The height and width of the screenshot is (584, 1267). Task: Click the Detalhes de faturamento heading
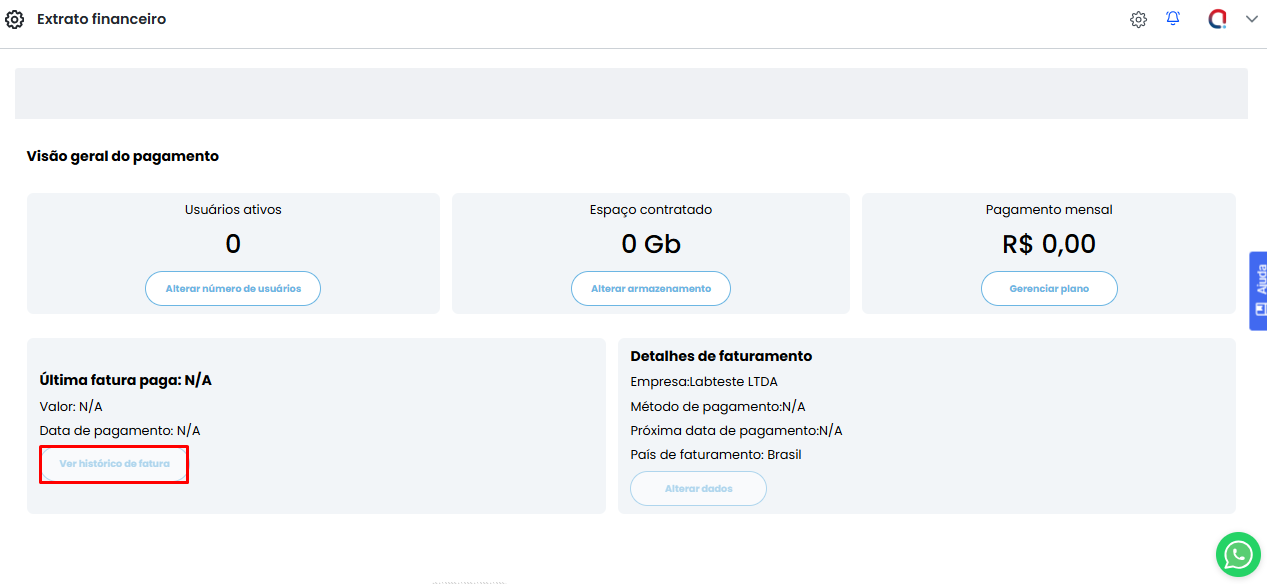click(721, 356)
